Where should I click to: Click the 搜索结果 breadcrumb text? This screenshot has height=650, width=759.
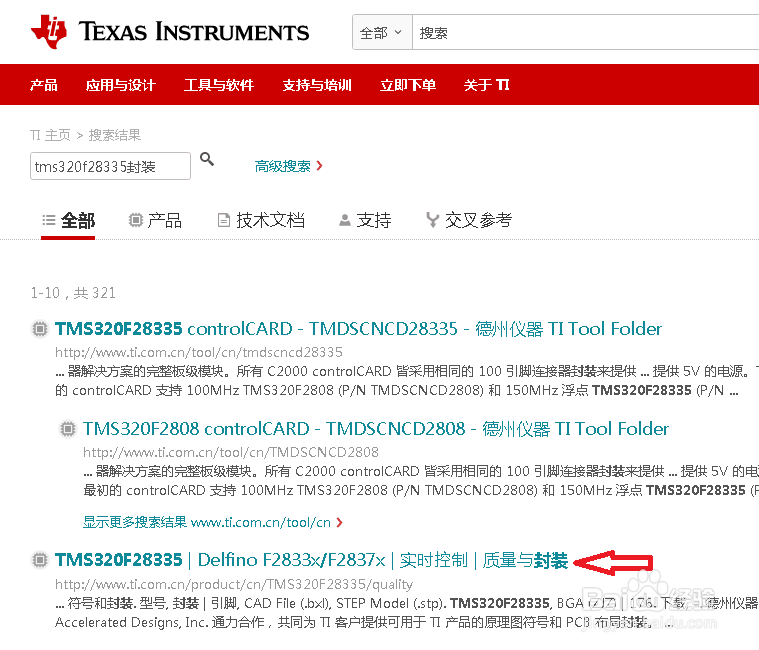click(x=115, y=135)
